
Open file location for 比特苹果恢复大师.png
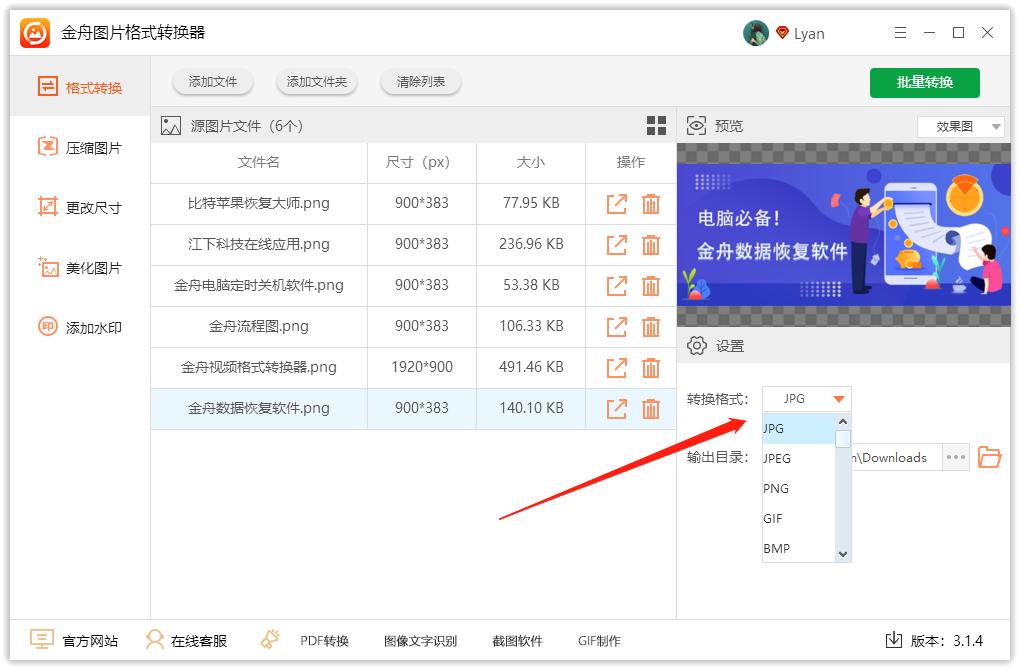[x=616, y=204]
